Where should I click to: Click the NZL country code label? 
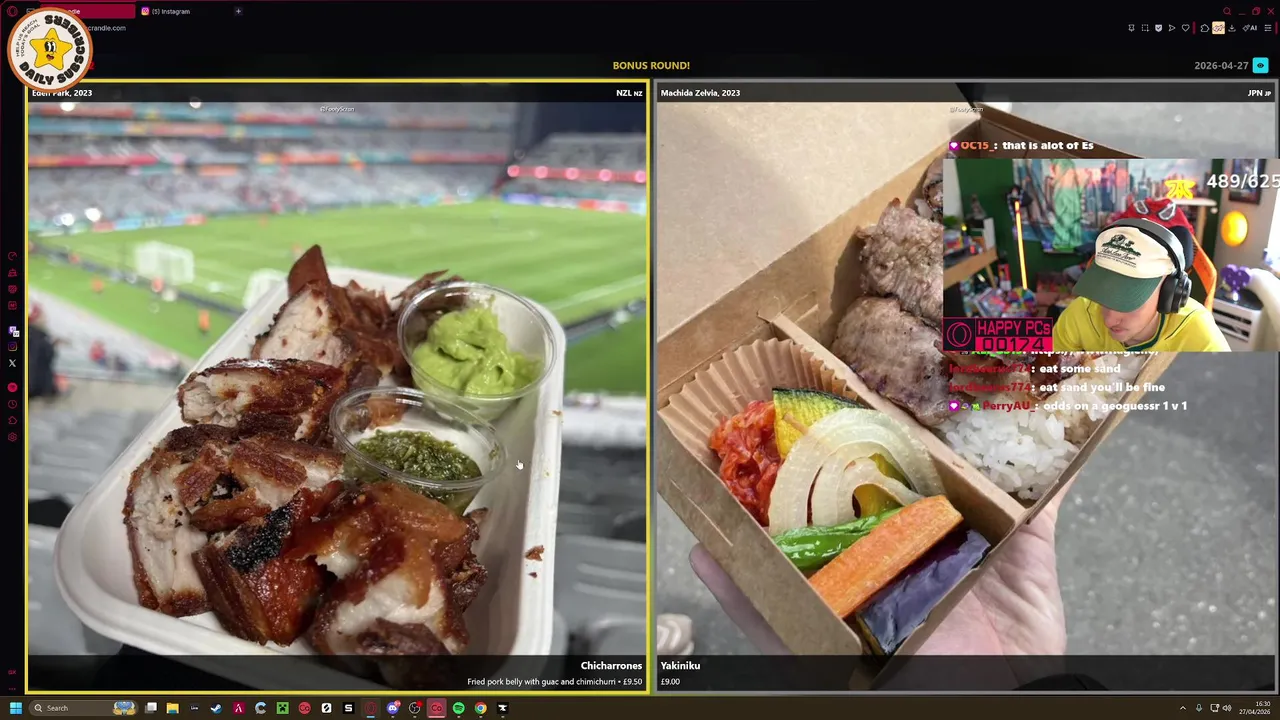(629, 93)
